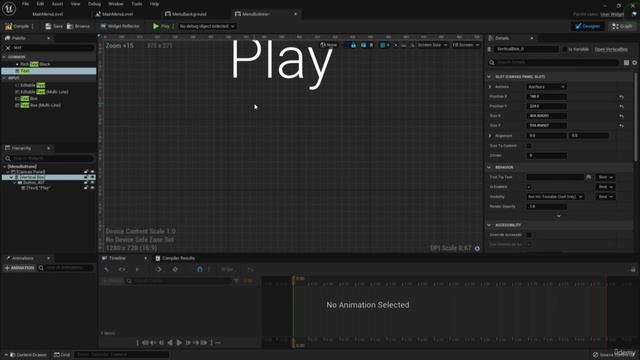Open the Tools menu
The width and height of the screenshot is (640, 360).
click(137, 4)
